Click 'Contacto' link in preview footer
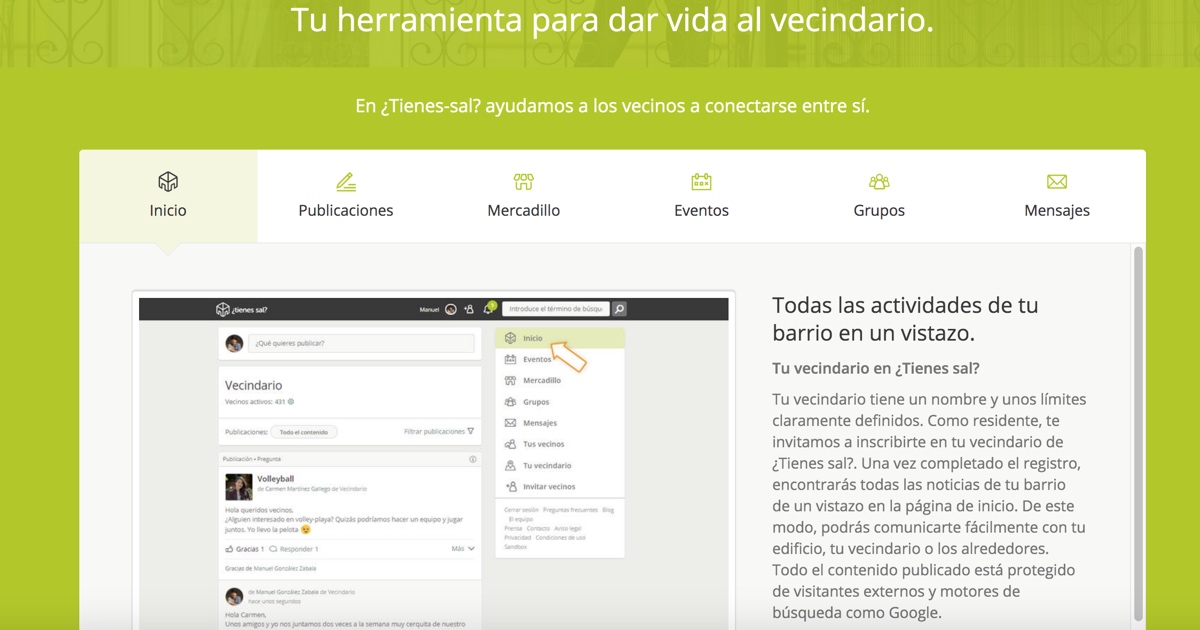This screenshot has width=1200, height=630. (538, 528)
